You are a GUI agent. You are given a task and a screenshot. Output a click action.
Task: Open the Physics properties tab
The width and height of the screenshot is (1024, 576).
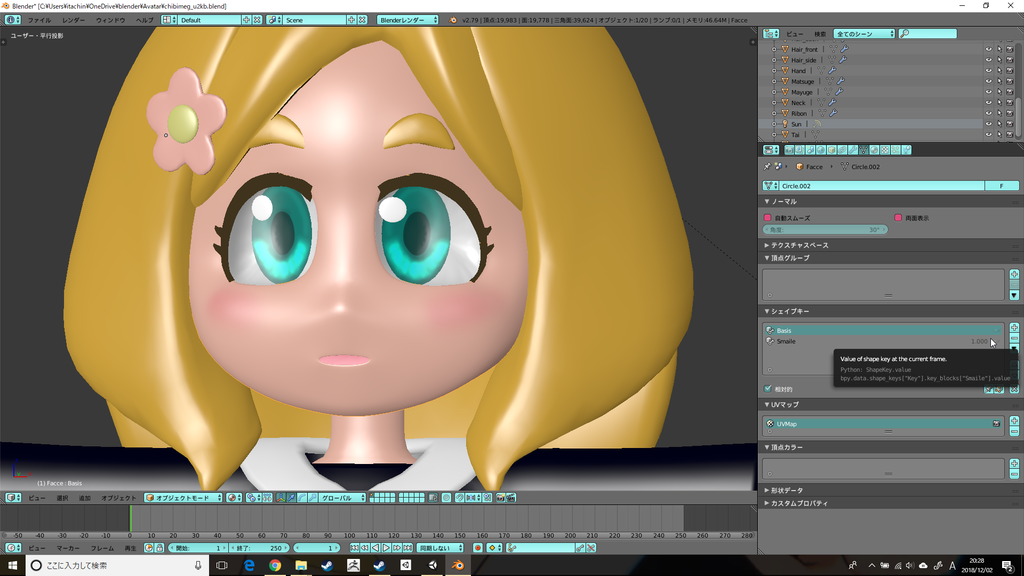(x=906, y=150)
